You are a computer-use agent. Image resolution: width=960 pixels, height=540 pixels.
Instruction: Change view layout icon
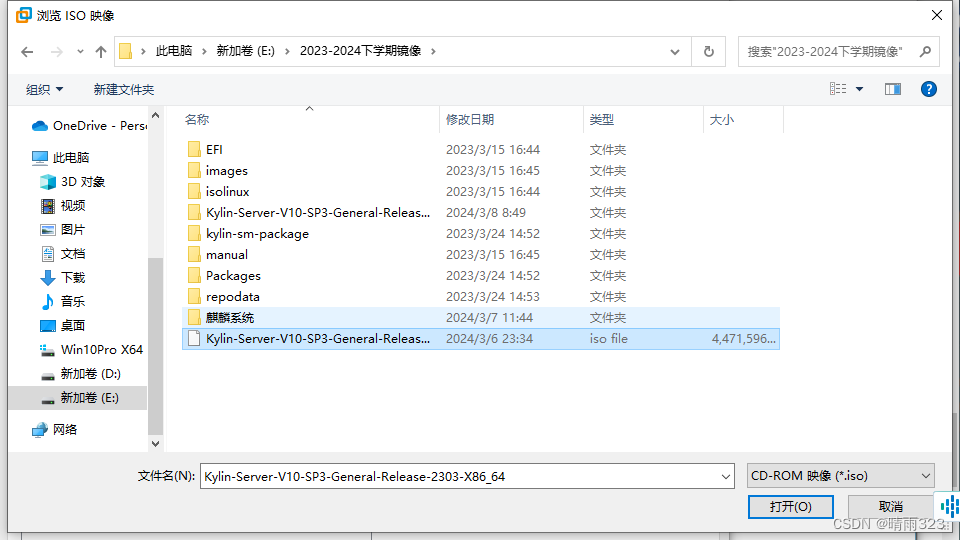838,89
